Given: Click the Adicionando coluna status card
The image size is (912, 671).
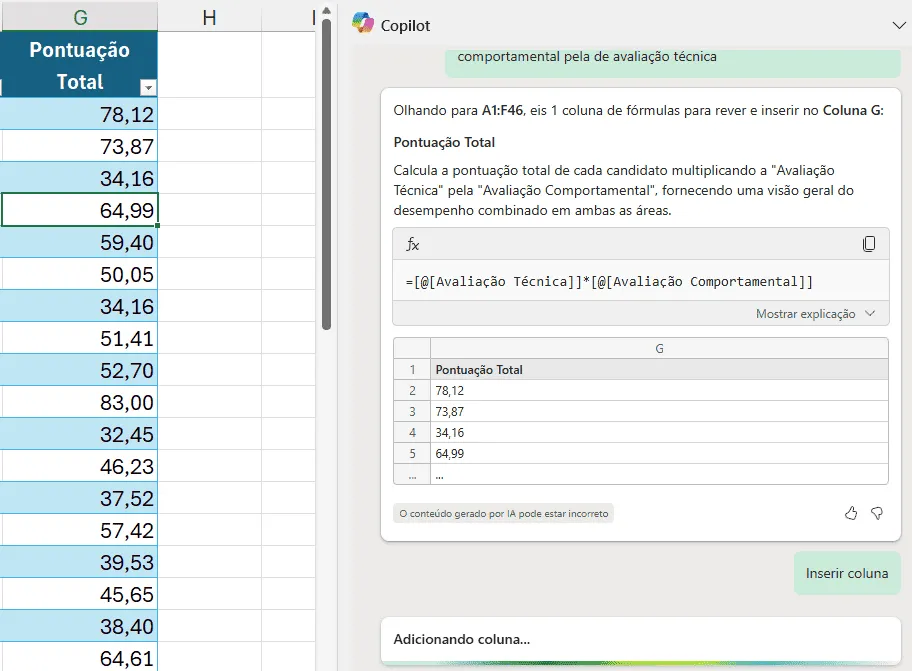Looking at the screenshot, I should 640,639.
